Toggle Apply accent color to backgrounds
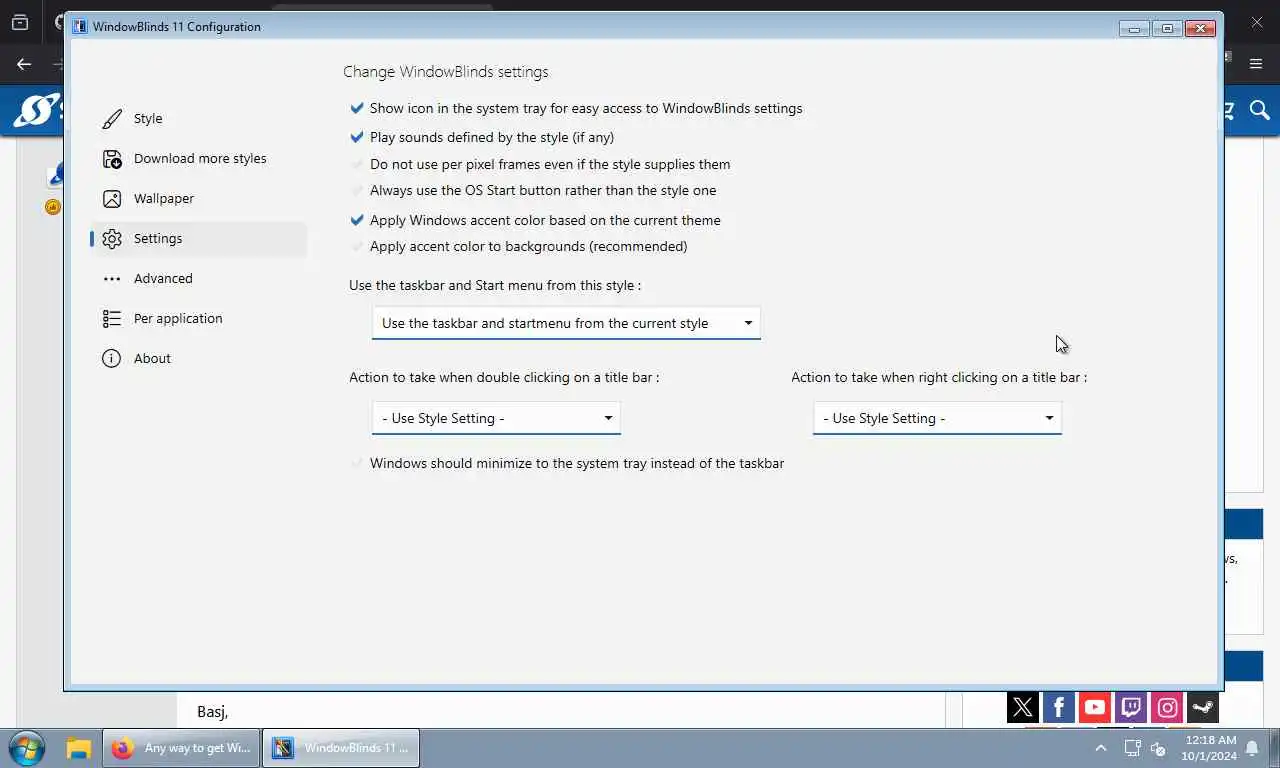 click(357, 246)
